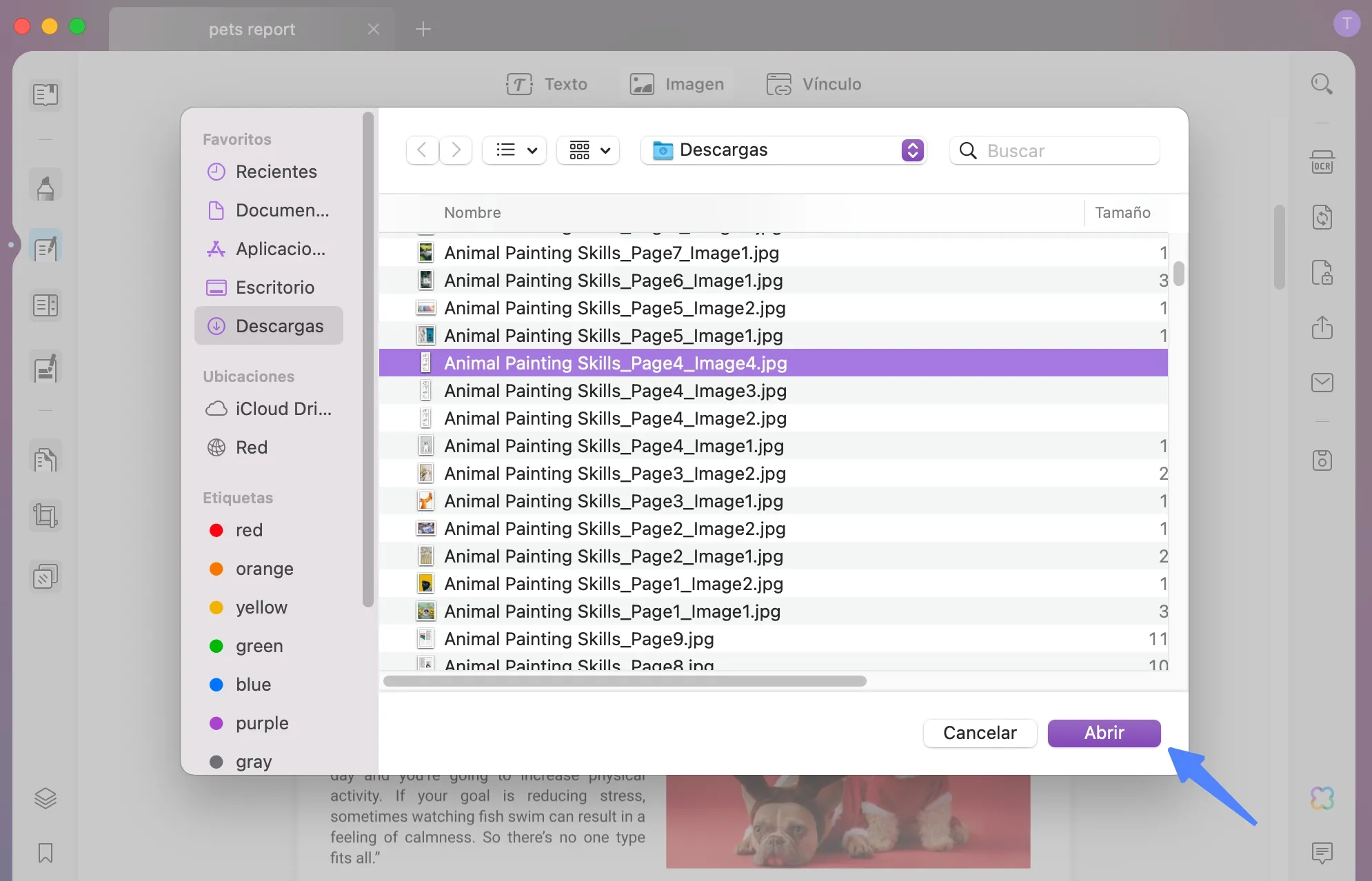Select the Edit PDF tool in sidebar
This screenshot has height=881, width=1372.
(x=46, y=247)
